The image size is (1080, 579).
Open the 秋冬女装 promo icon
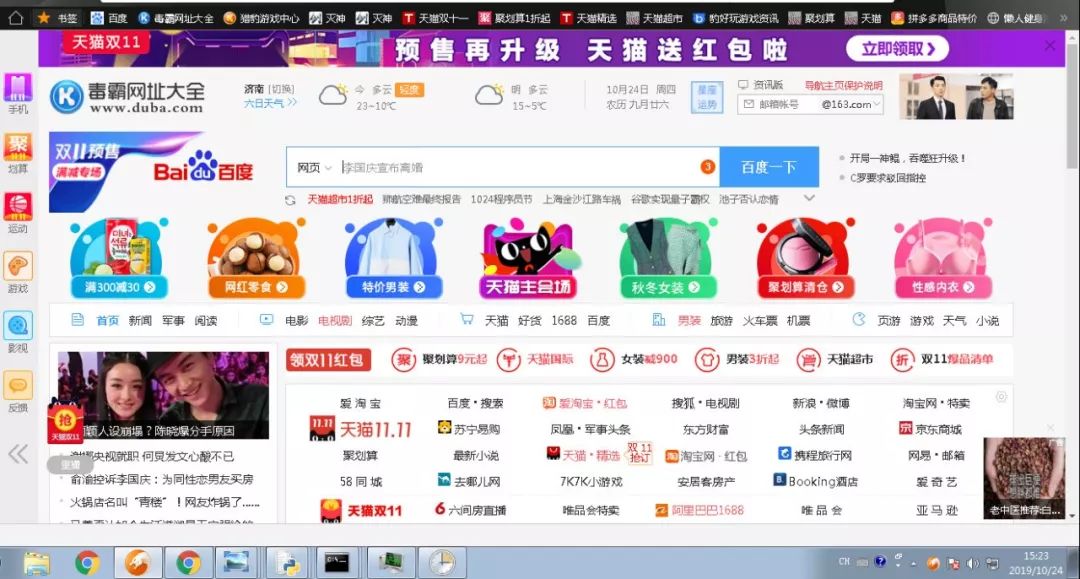pos(667,258)
